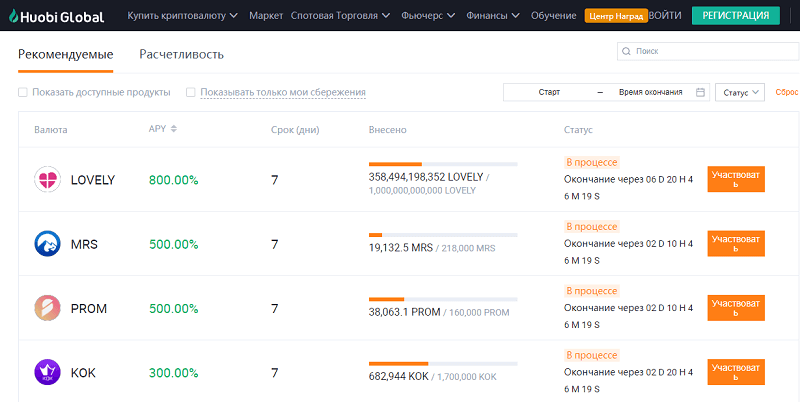The width and height of the screenshot is (800, 402).
Task: Click the MRS deposit progress bar
Action: (443, 235)
